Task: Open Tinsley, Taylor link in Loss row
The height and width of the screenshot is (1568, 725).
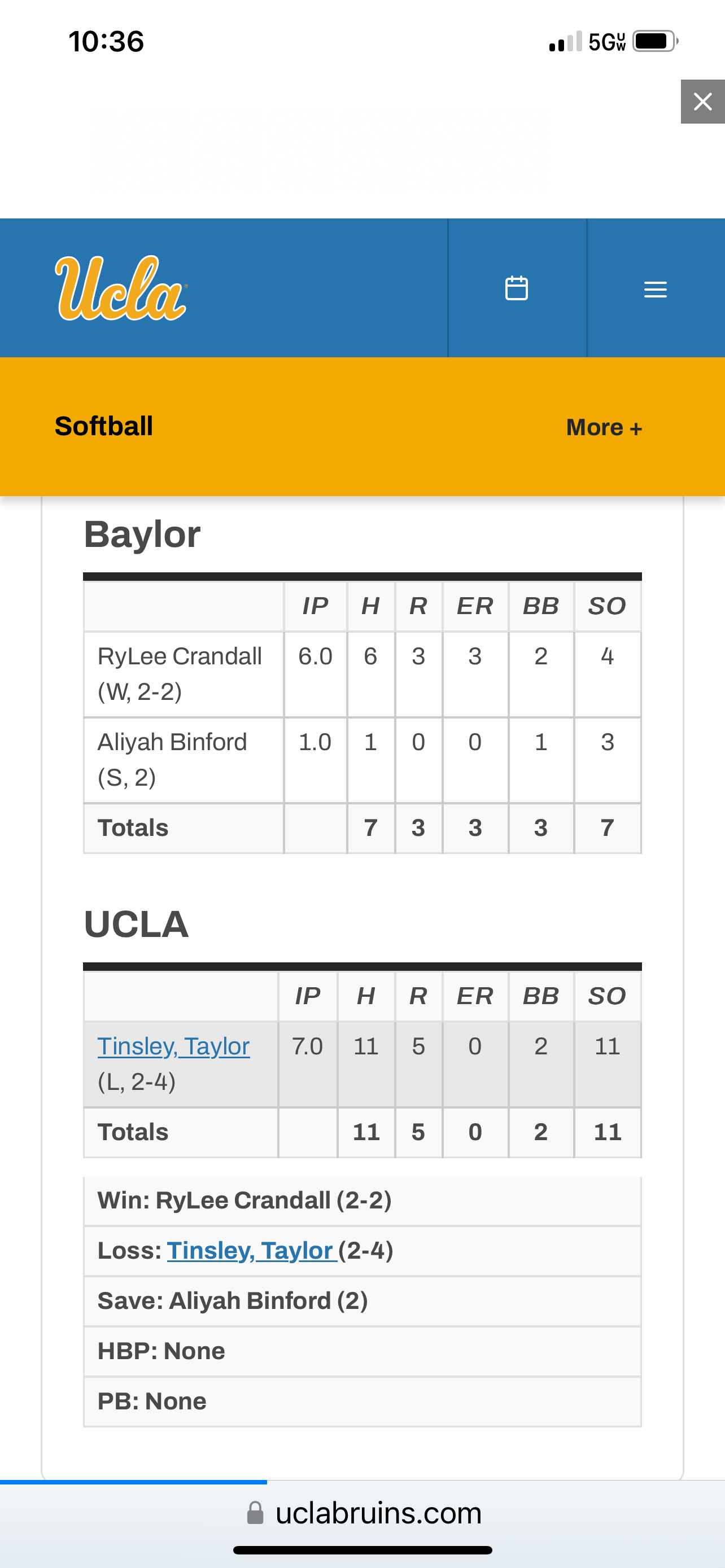Action: coord(252,1251)
